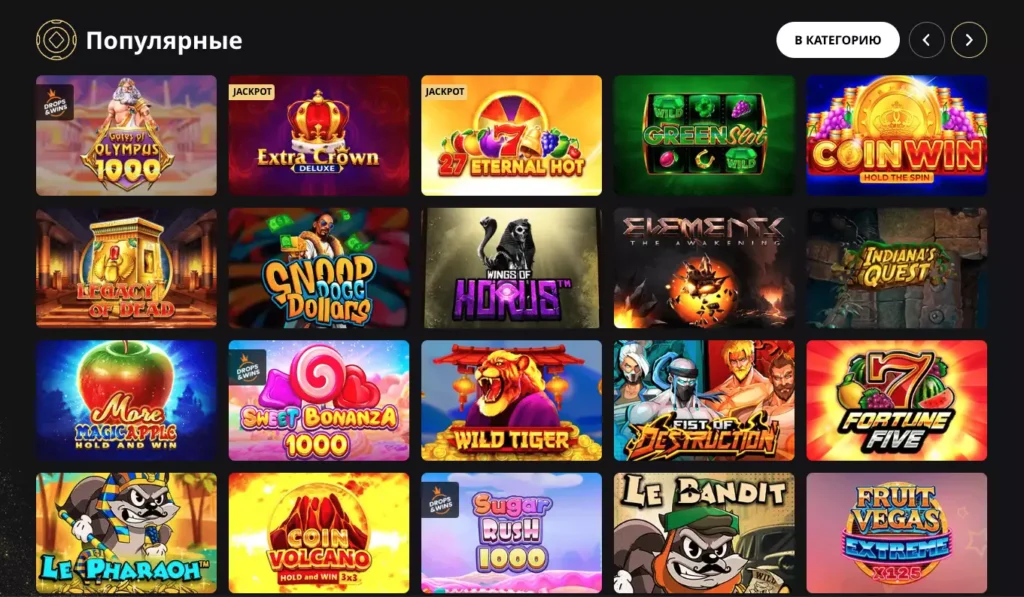Launch Coin Win Hold the Spin

pyautogui.click(x=897, y=135)
